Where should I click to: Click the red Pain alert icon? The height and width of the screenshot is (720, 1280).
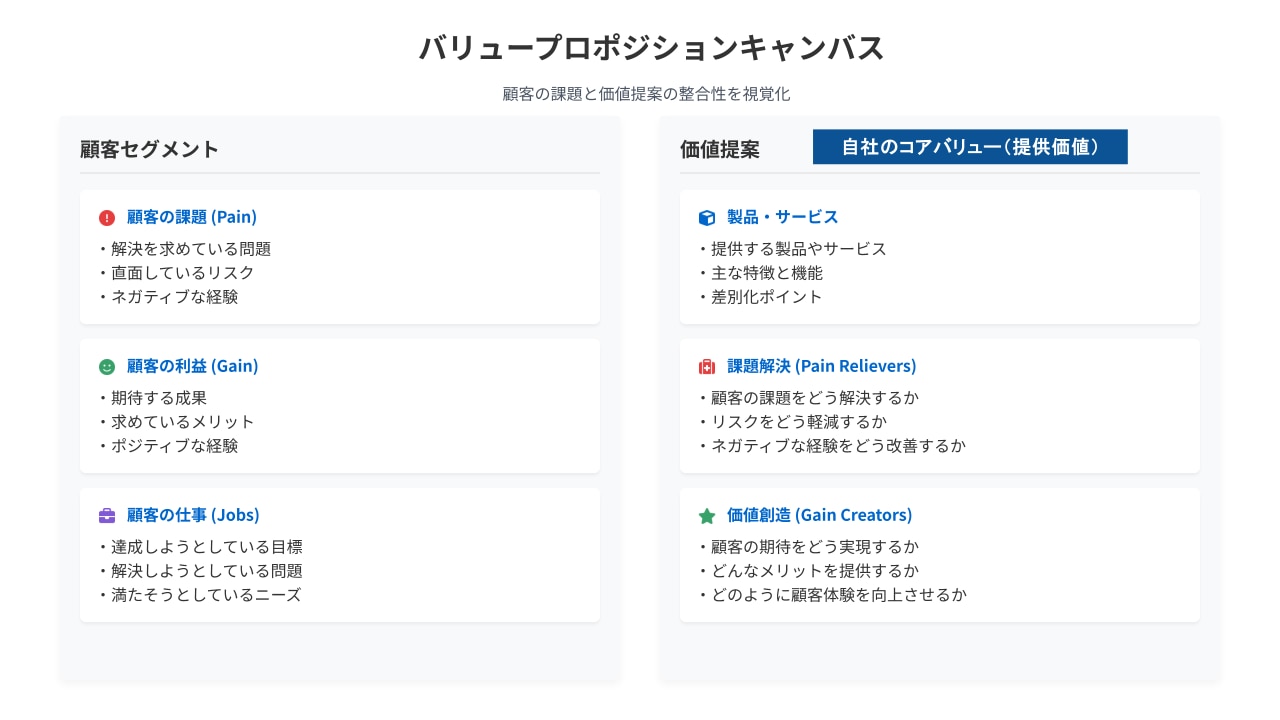[x=108, y=216]
